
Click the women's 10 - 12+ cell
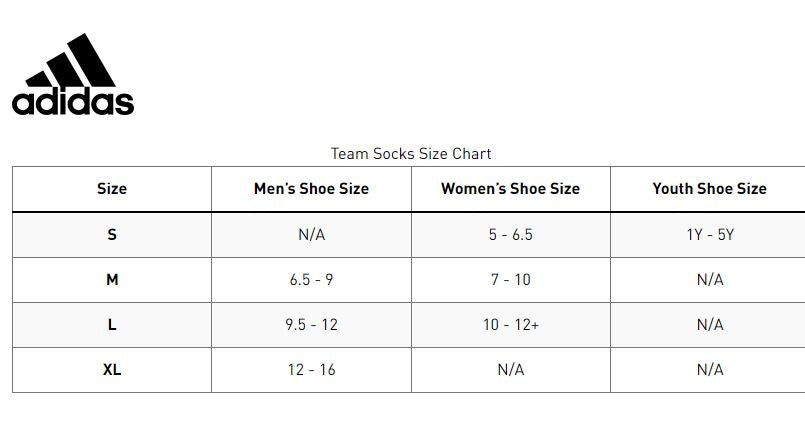pyautogui.click(x=510, y=325)
